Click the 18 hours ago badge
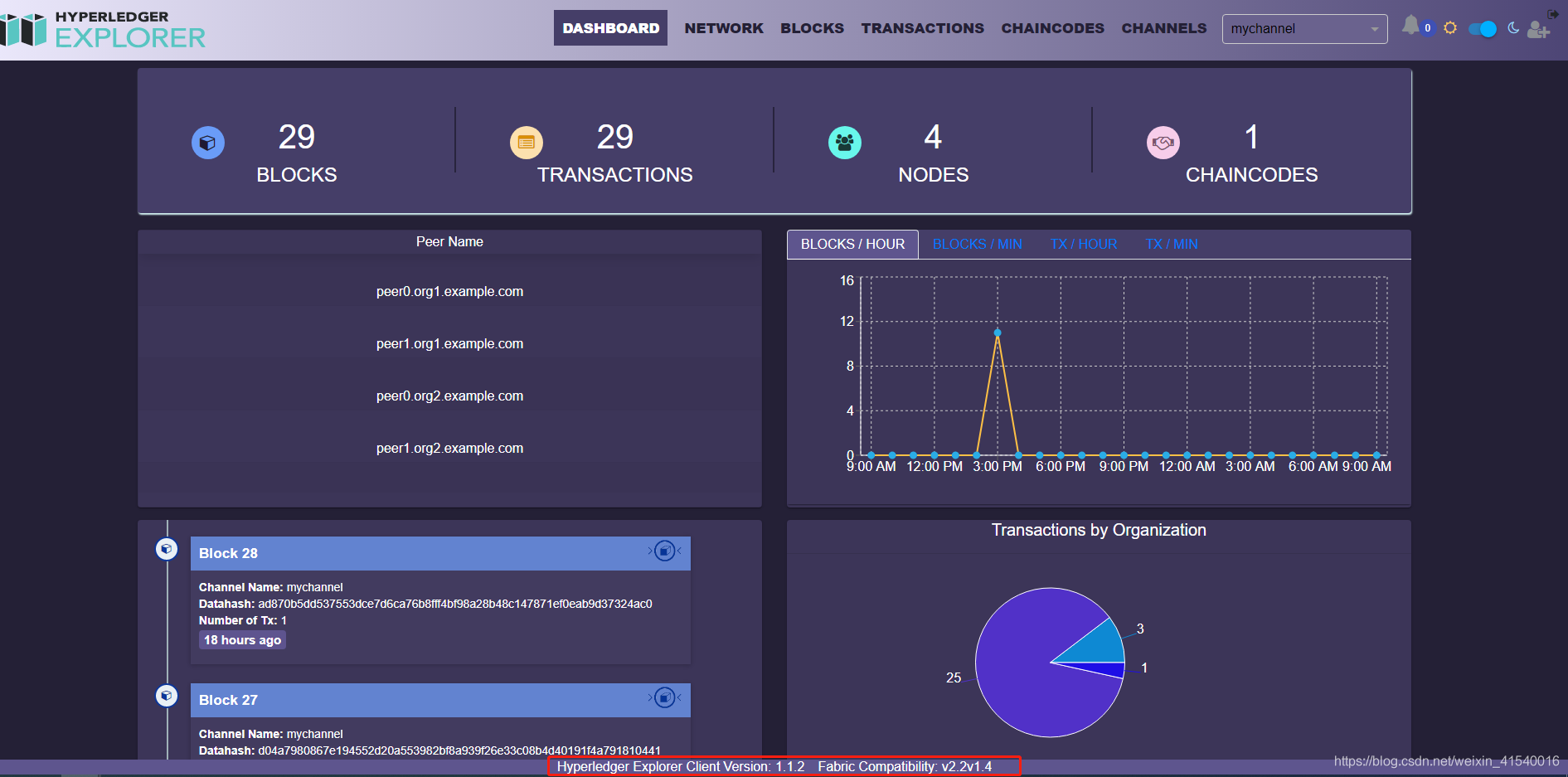The height and width of the screenshot is (777, 1568). [x=242, y=640]
